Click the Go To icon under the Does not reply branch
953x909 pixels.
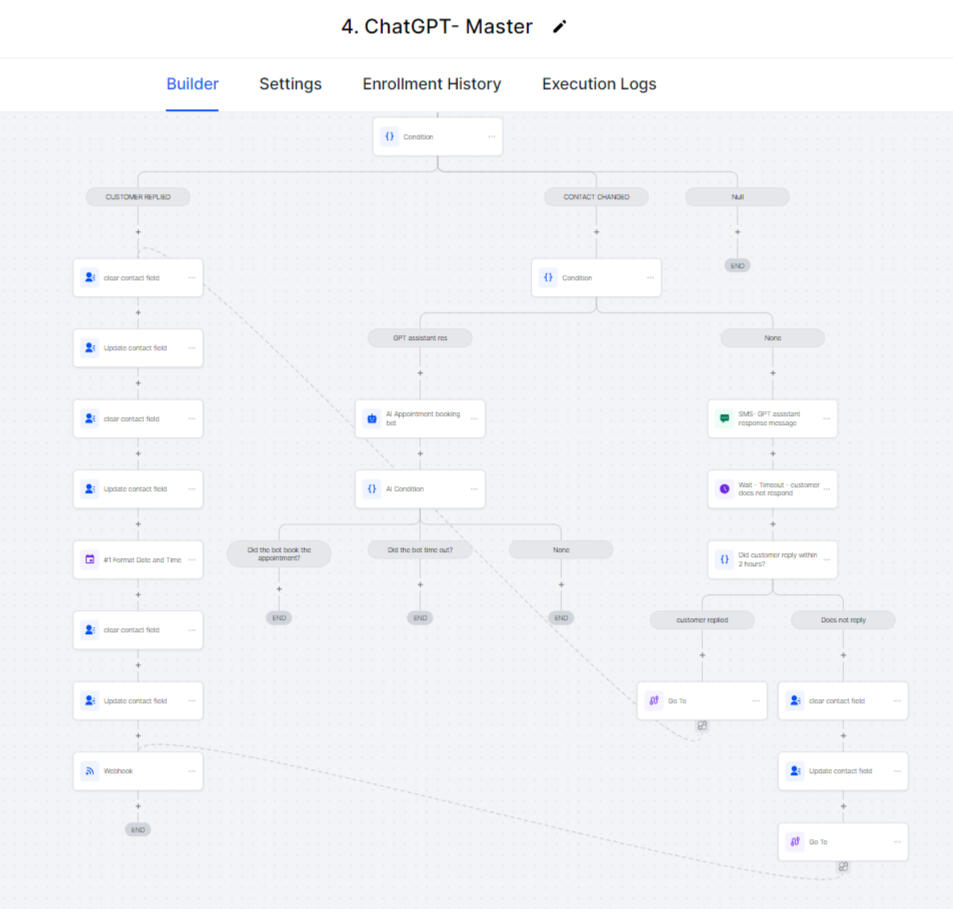click(x=795, y=842)
